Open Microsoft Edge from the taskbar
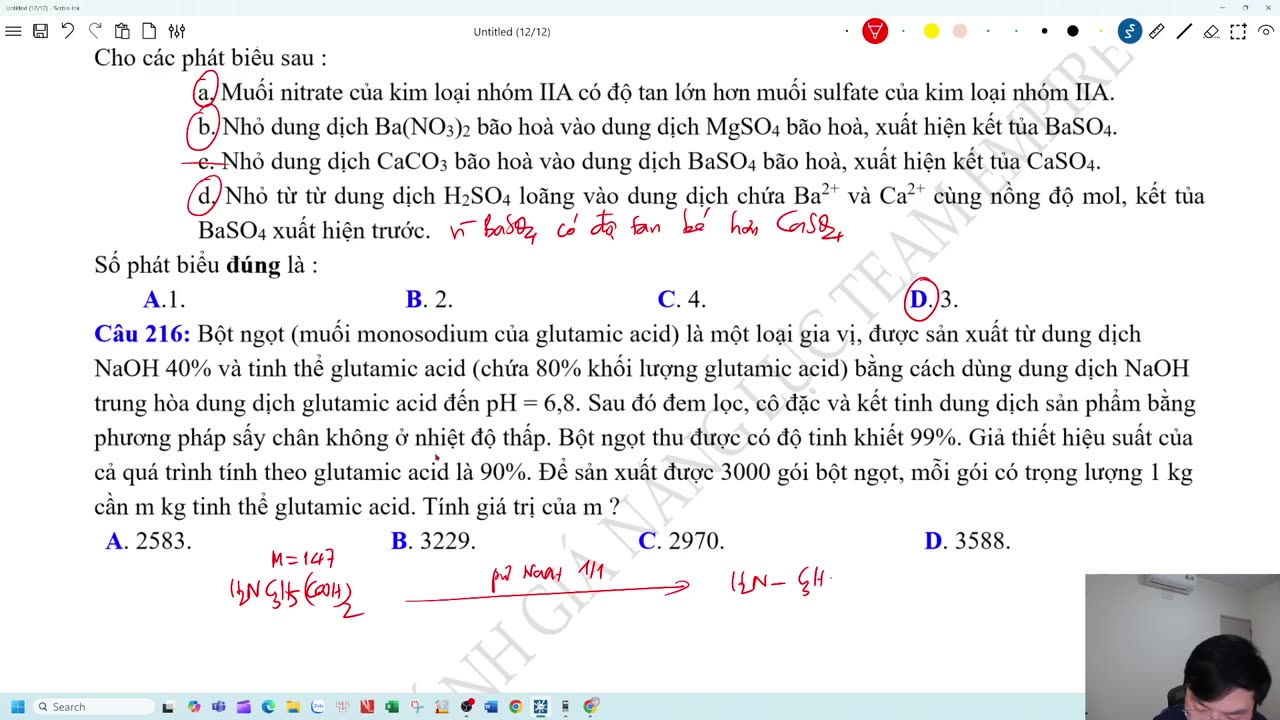This screenshot has width=1280, height=720. point(268,707)
